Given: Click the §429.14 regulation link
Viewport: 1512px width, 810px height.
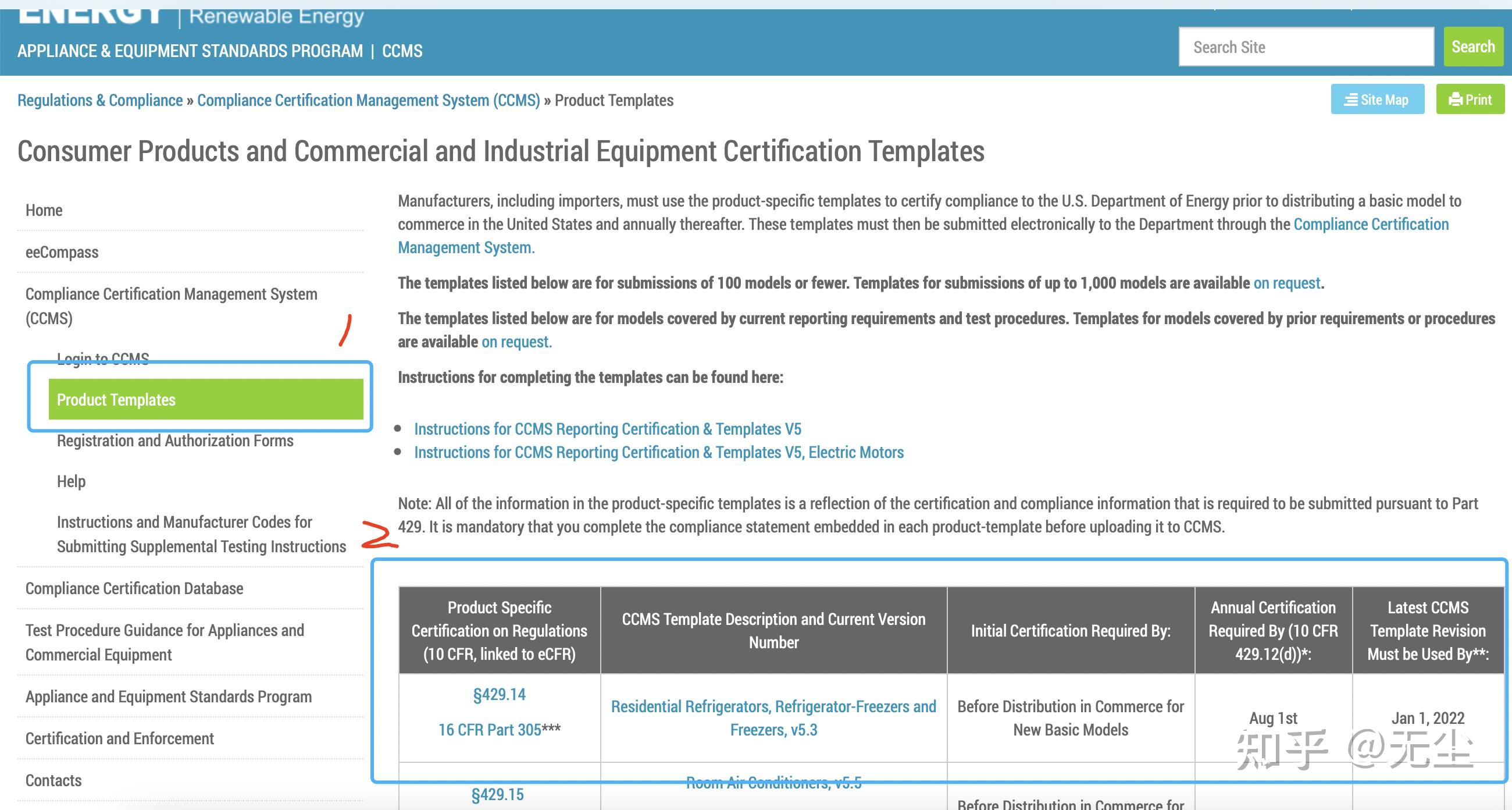Looking at the screenshot, I should [x=499, y=694].
